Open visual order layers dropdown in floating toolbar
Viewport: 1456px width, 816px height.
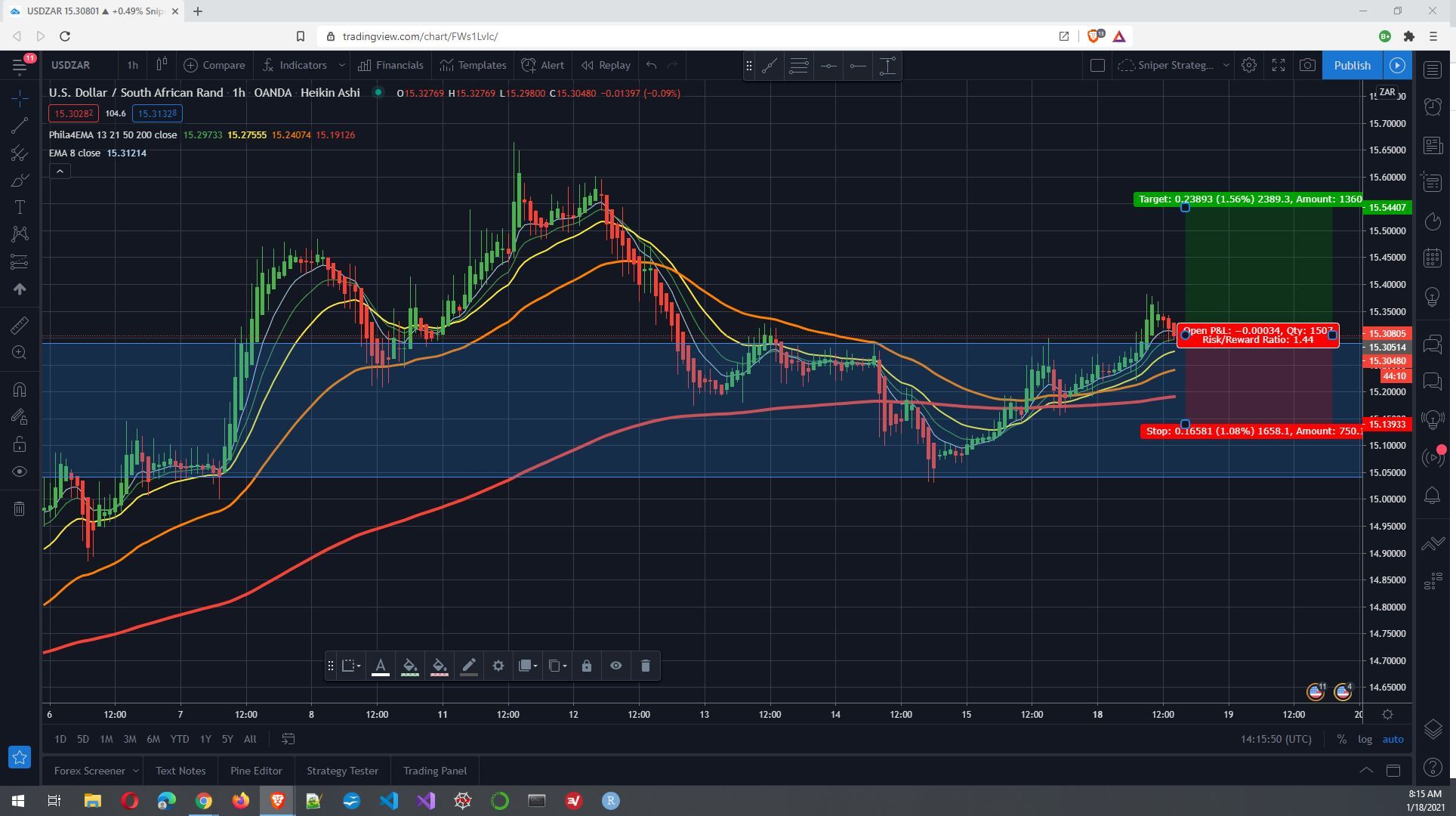tap(528, 666)
